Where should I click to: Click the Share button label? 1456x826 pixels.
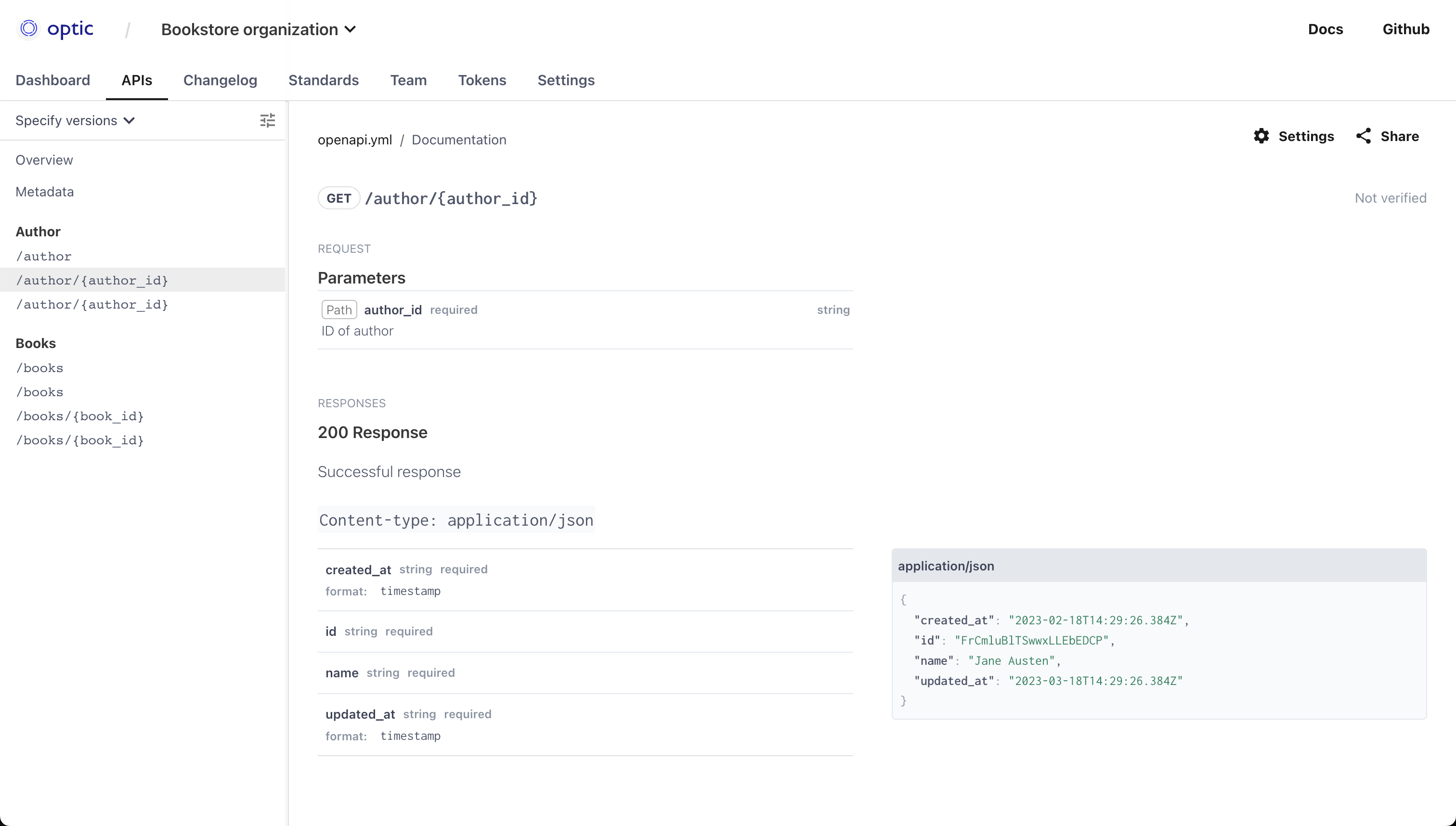tap(1399, 136)
